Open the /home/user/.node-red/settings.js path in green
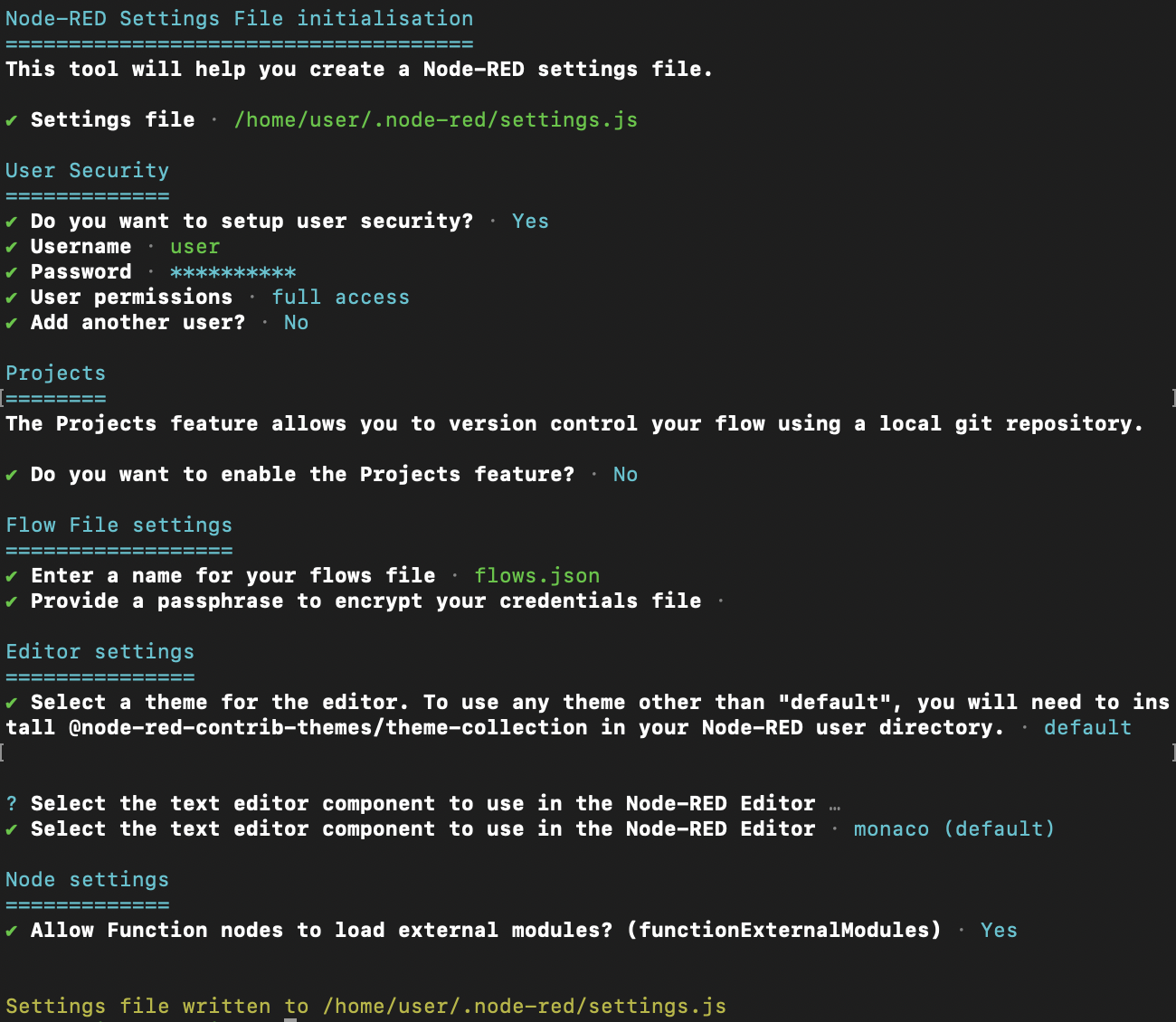Screen dimensions: 1176x1022 pos(436,120)
